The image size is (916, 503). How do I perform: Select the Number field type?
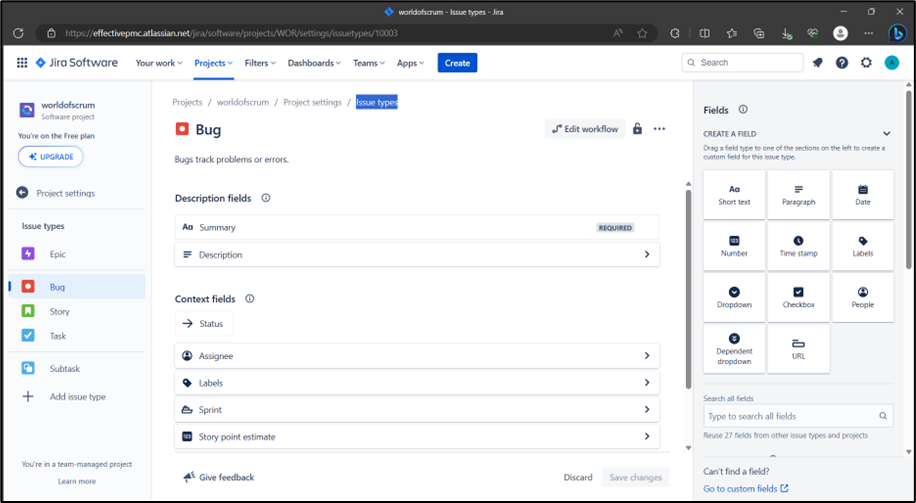(x=734, y=247)
